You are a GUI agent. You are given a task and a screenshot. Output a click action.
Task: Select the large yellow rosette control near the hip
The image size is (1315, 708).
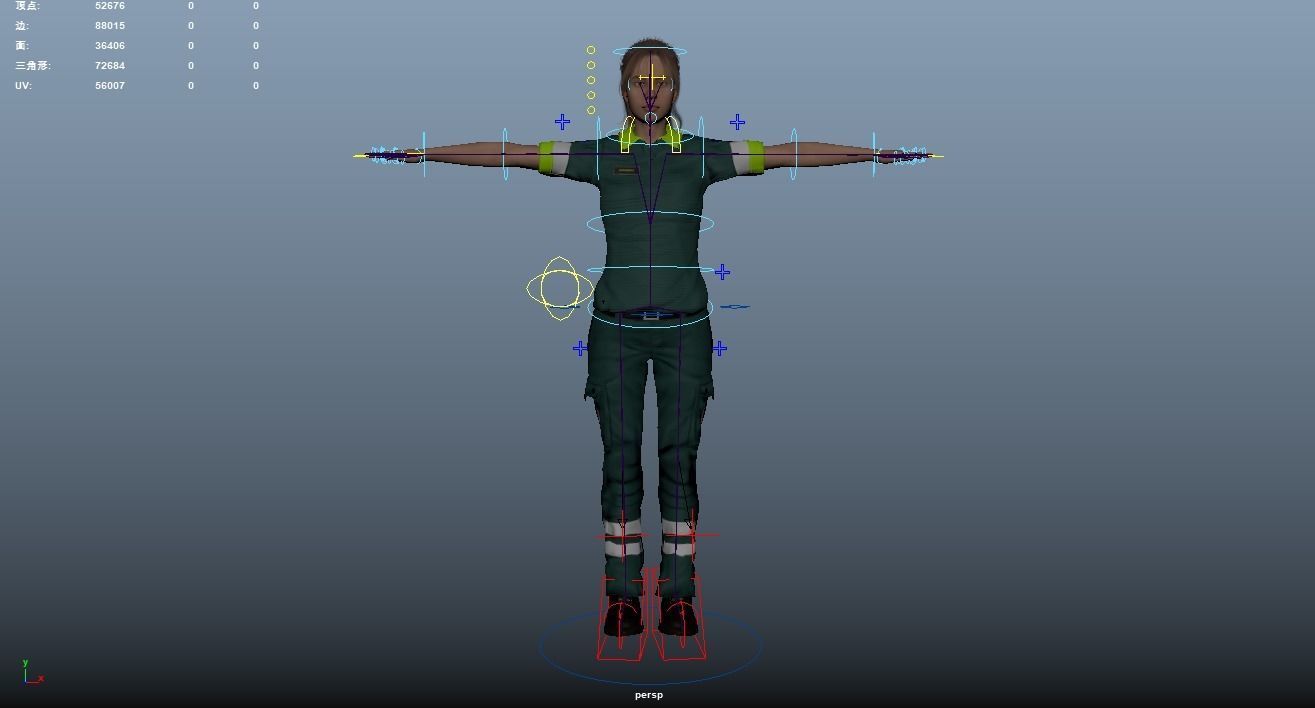tap(559, 289)
